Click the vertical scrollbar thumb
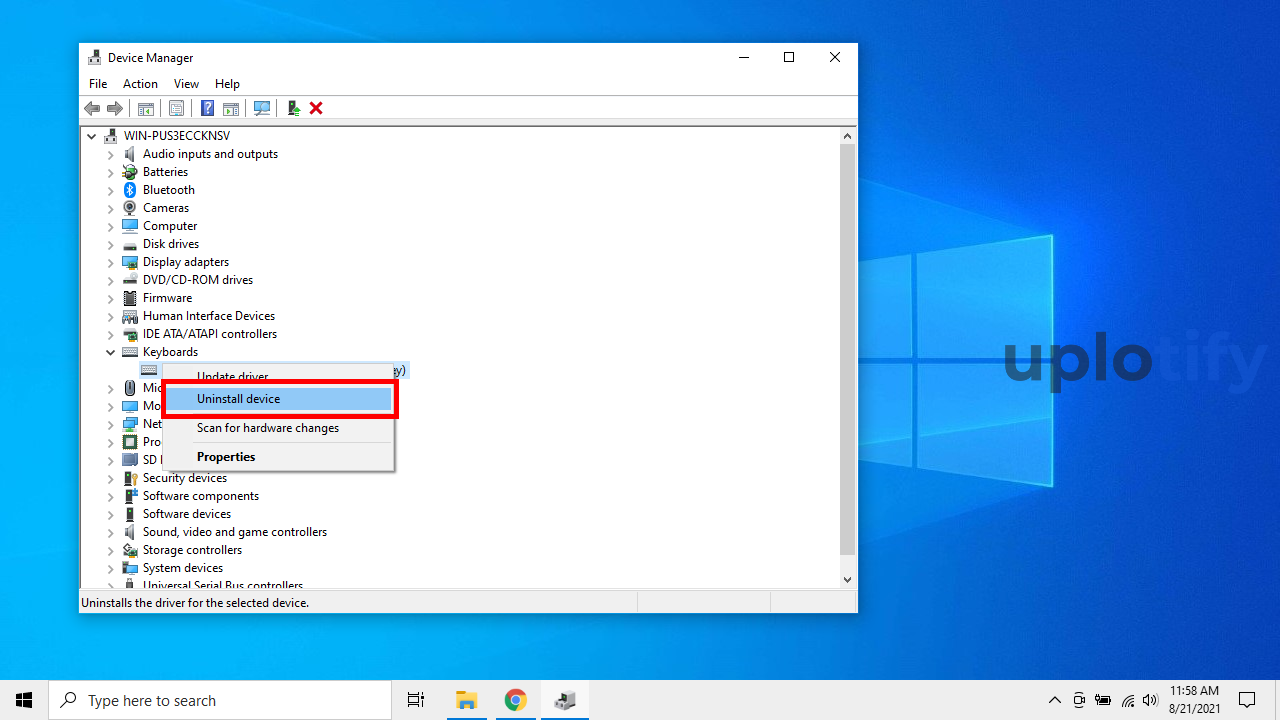Viewport: 1280px width, 720px height. coord(848,349)
